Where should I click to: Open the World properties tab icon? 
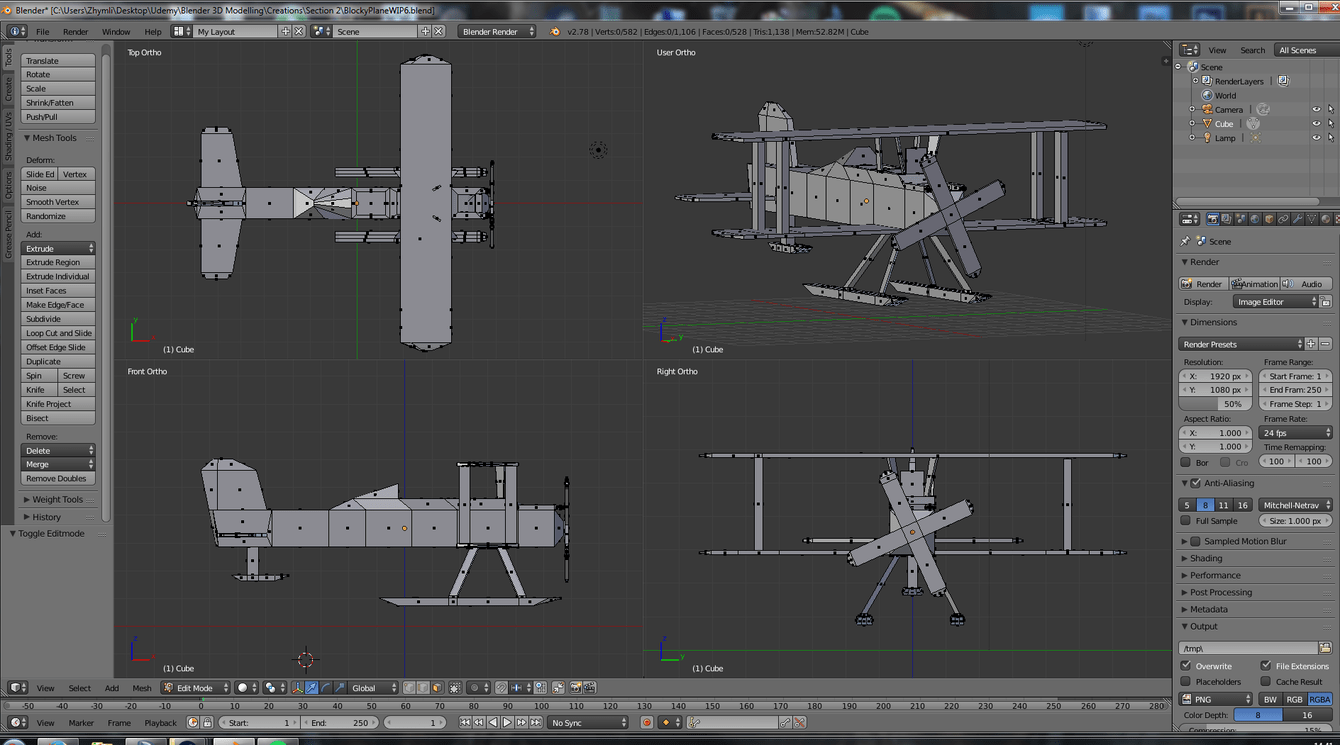pos(1255,219)
